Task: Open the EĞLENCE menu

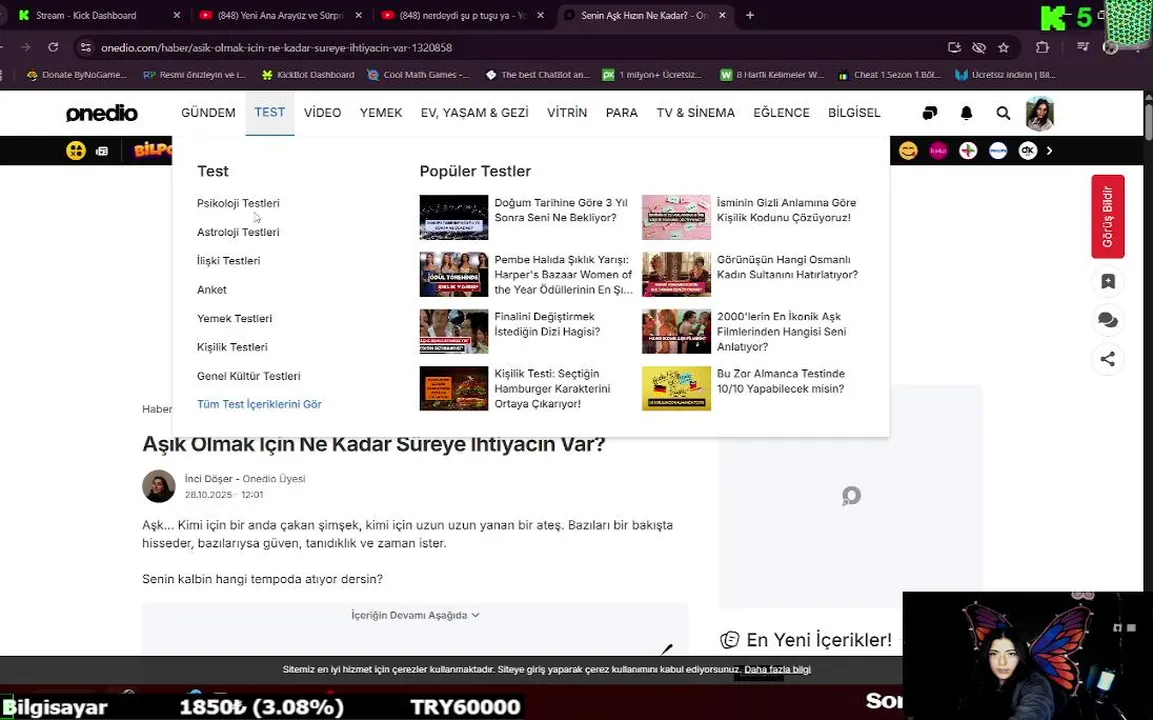Action: pos(781,113)
